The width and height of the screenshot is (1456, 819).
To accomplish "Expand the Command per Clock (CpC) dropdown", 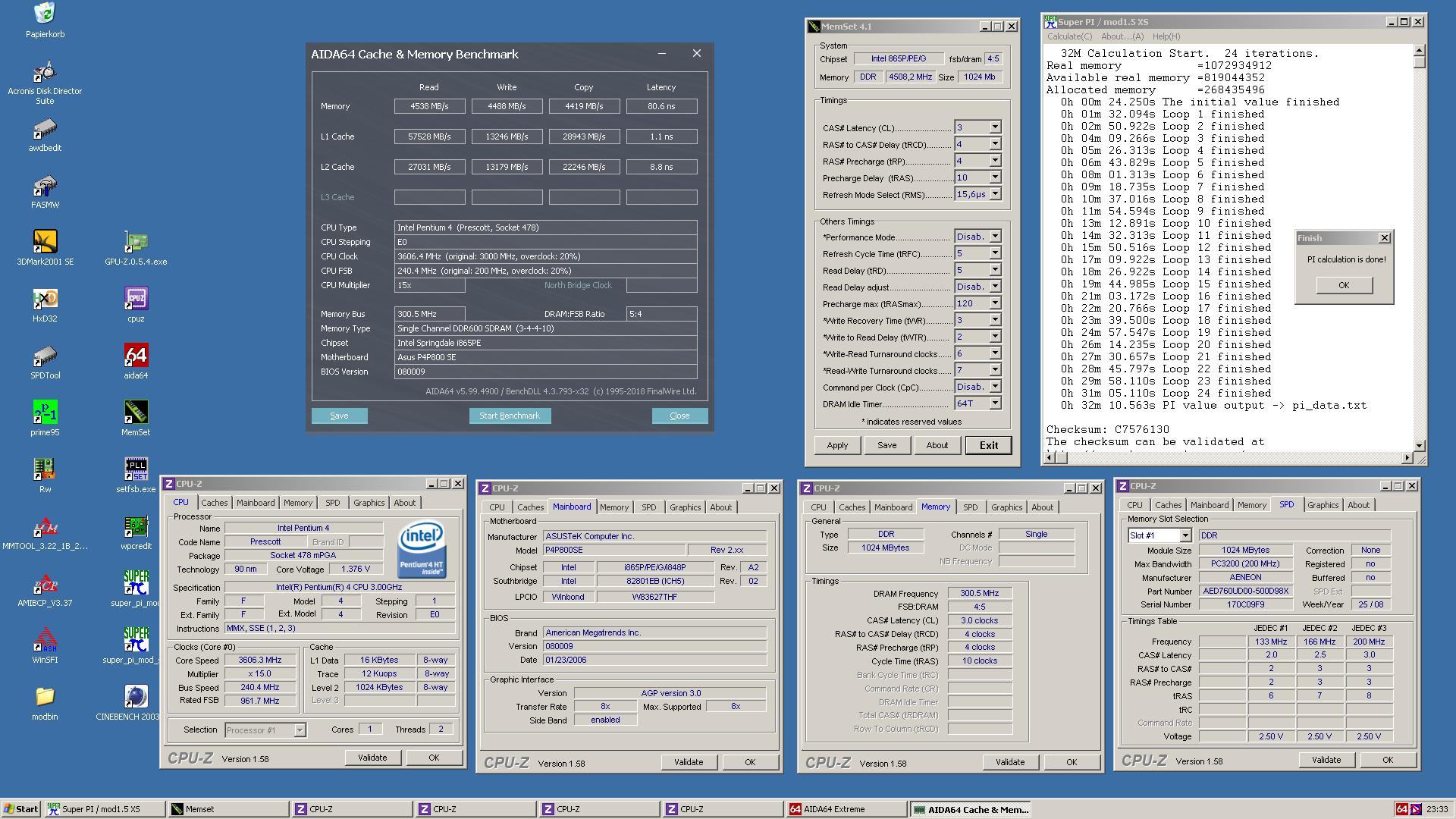I will (x=995, y=387).
